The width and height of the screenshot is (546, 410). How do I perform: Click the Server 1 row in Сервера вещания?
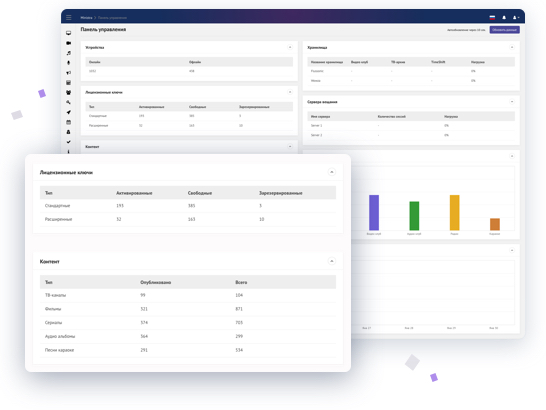click(x=411, y=125)
